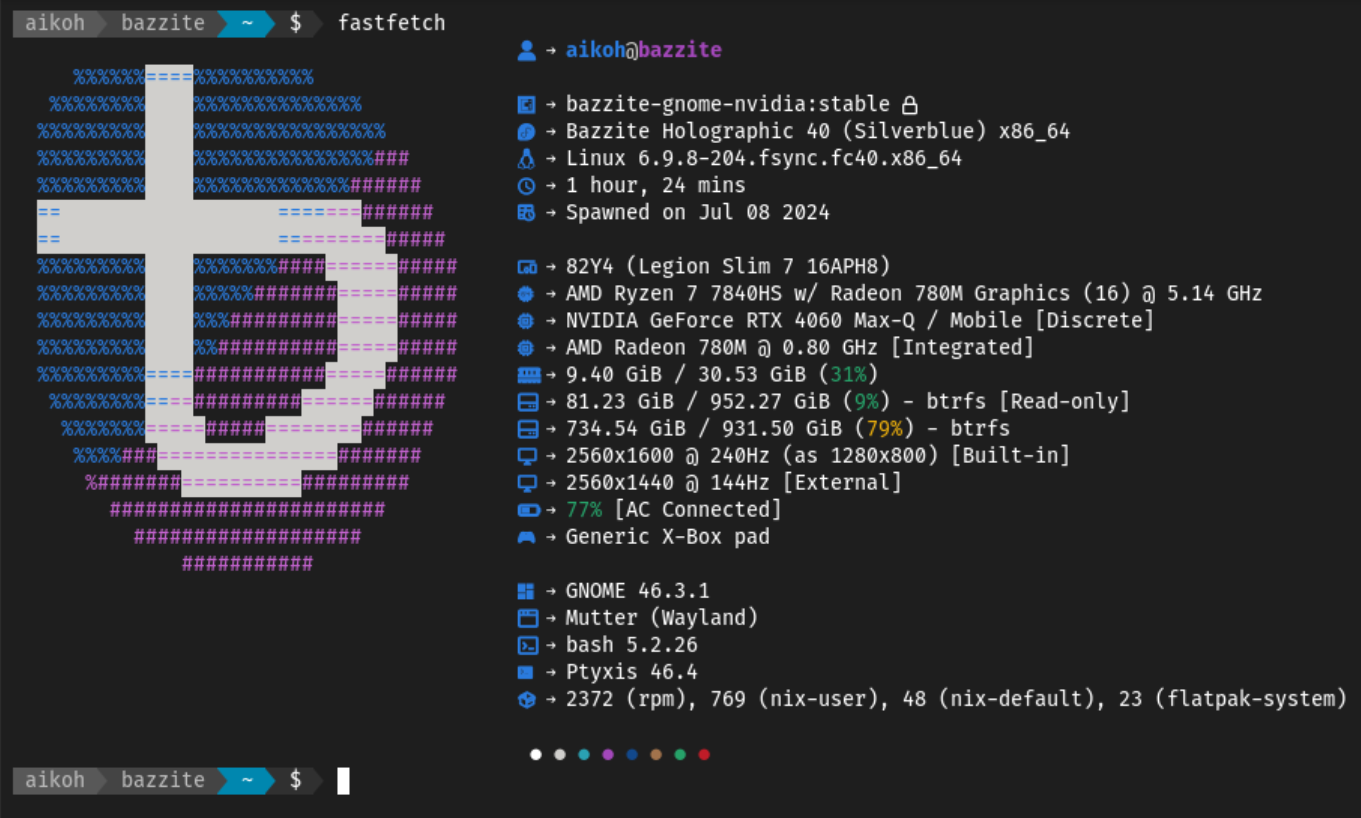
Task: Click the text GNOME 46.3.1
Action: tap(638, 590)
